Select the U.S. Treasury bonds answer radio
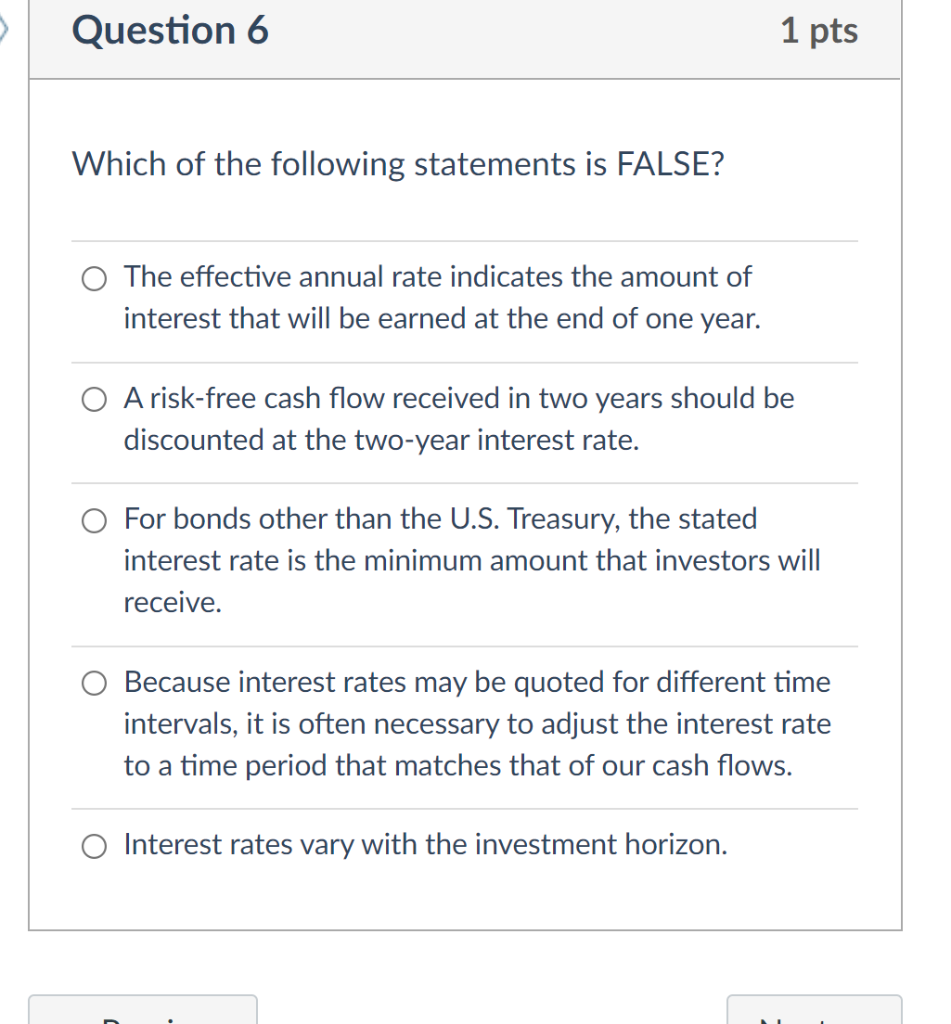The width and height of the screenshot is (951, 1024). (94, 521)
